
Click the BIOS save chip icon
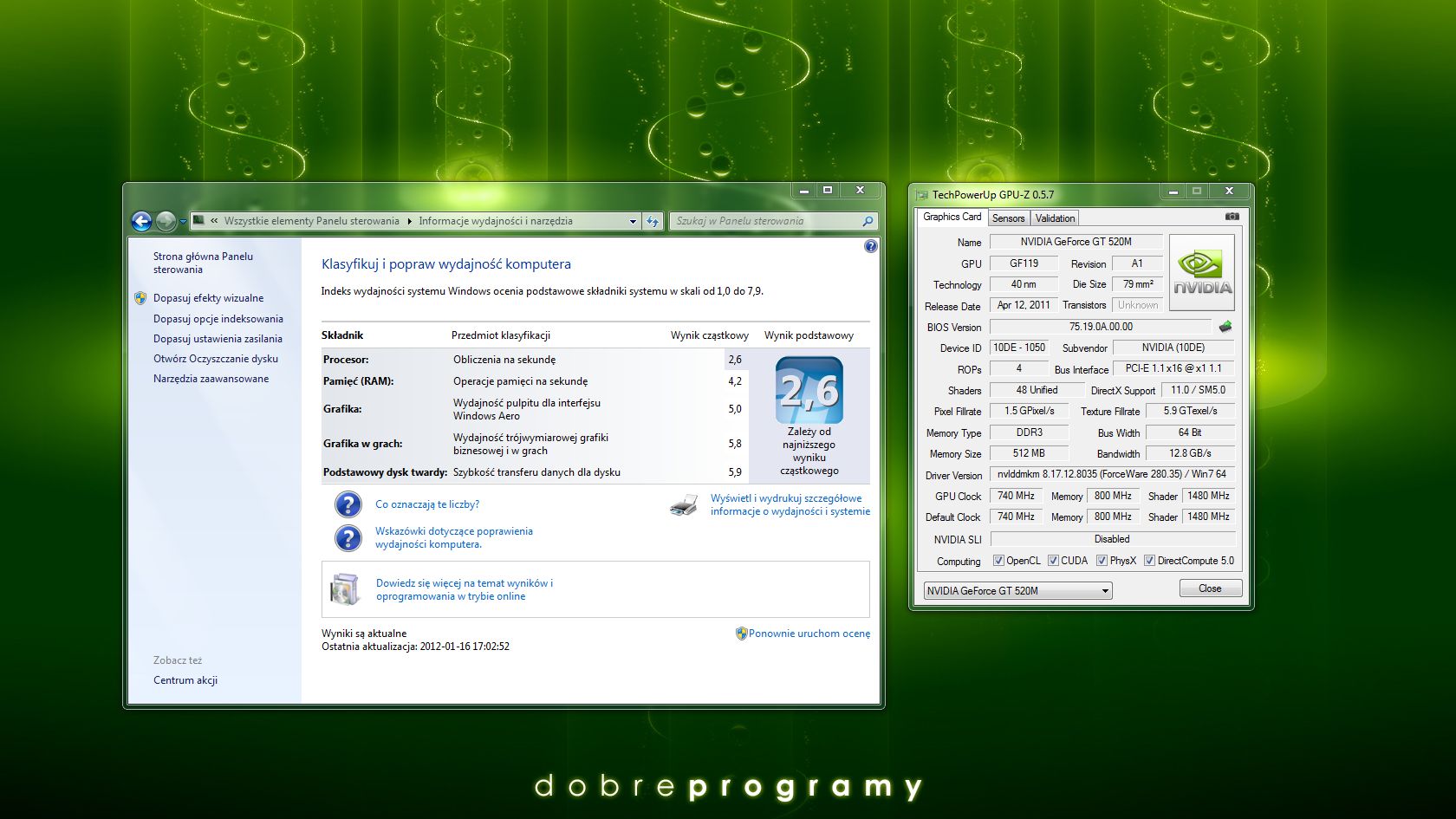pyautogui.click(x=1225, y=327)
